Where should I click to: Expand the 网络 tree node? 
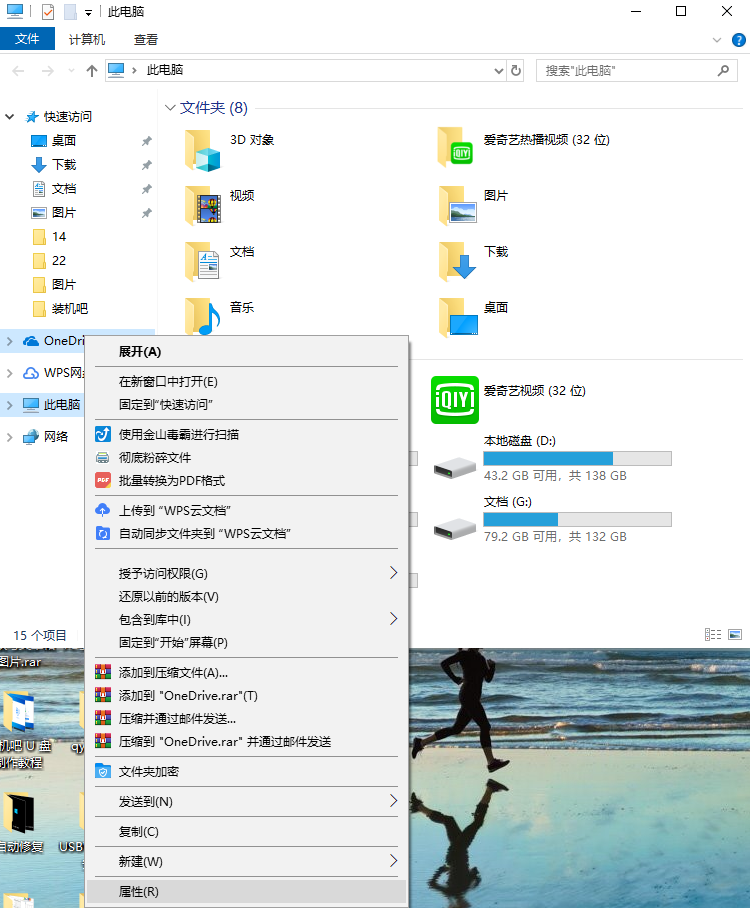click(x=10, y=437)
